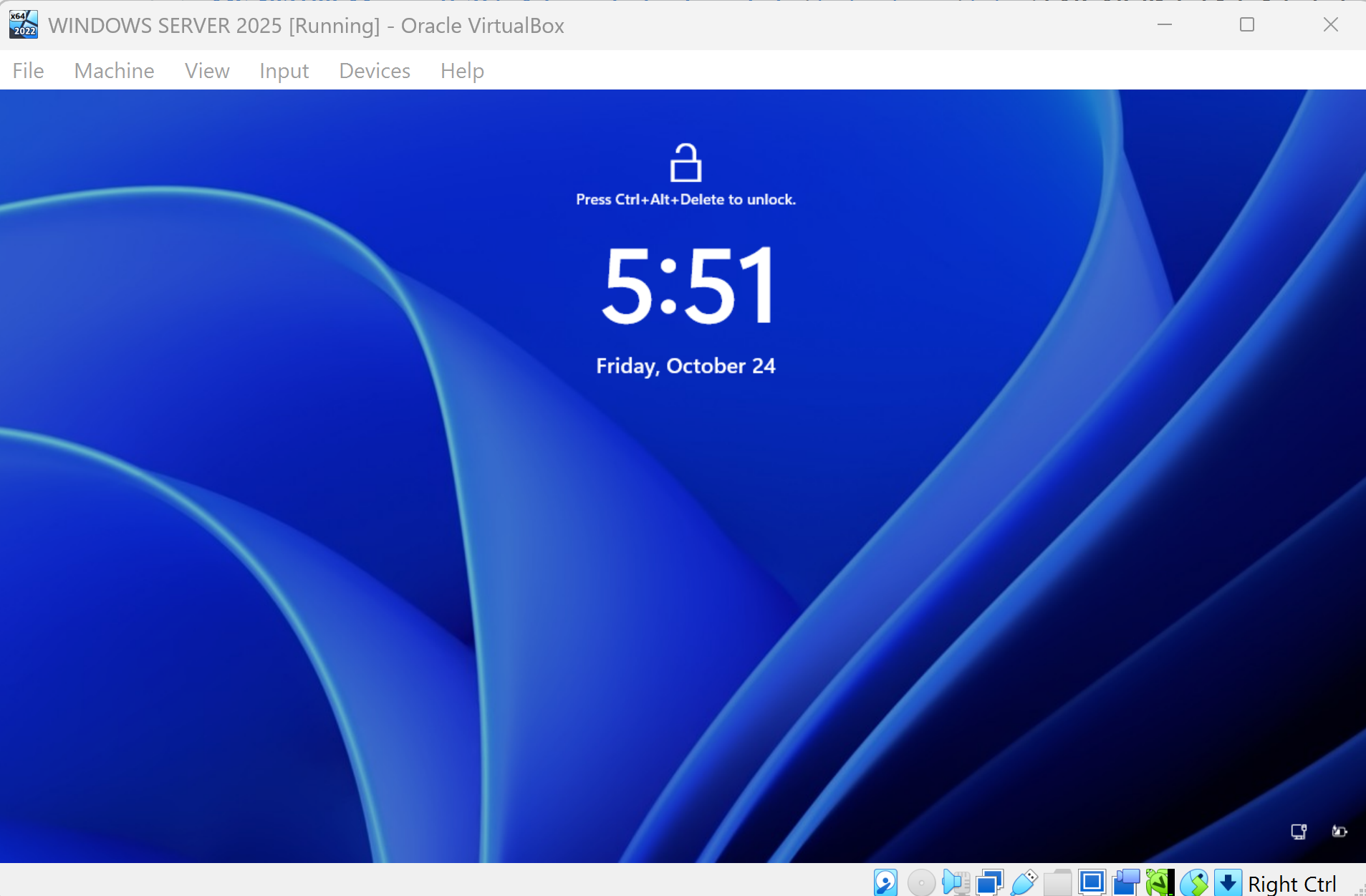Click the audio indicator icon
Viewport: 1366px width, 896px height.
[956, 882]
